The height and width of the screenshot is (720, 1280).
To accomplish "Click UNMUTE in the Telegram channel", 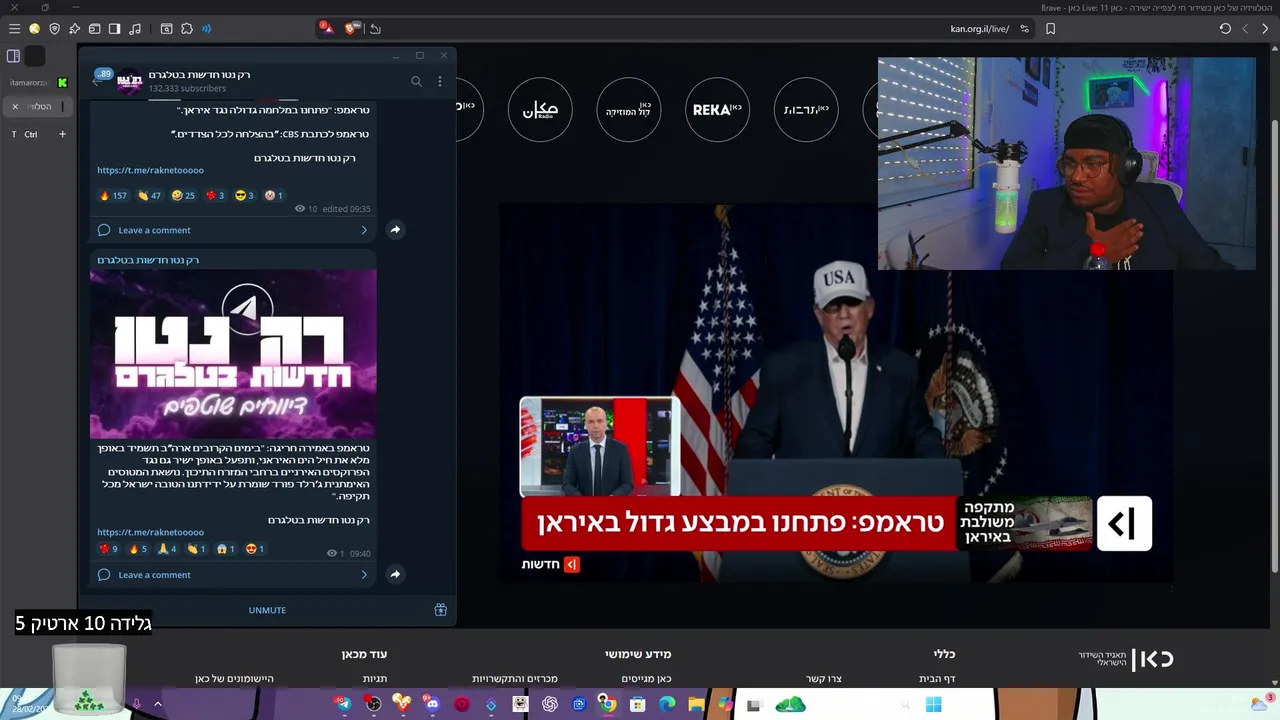I will (267, 610).
